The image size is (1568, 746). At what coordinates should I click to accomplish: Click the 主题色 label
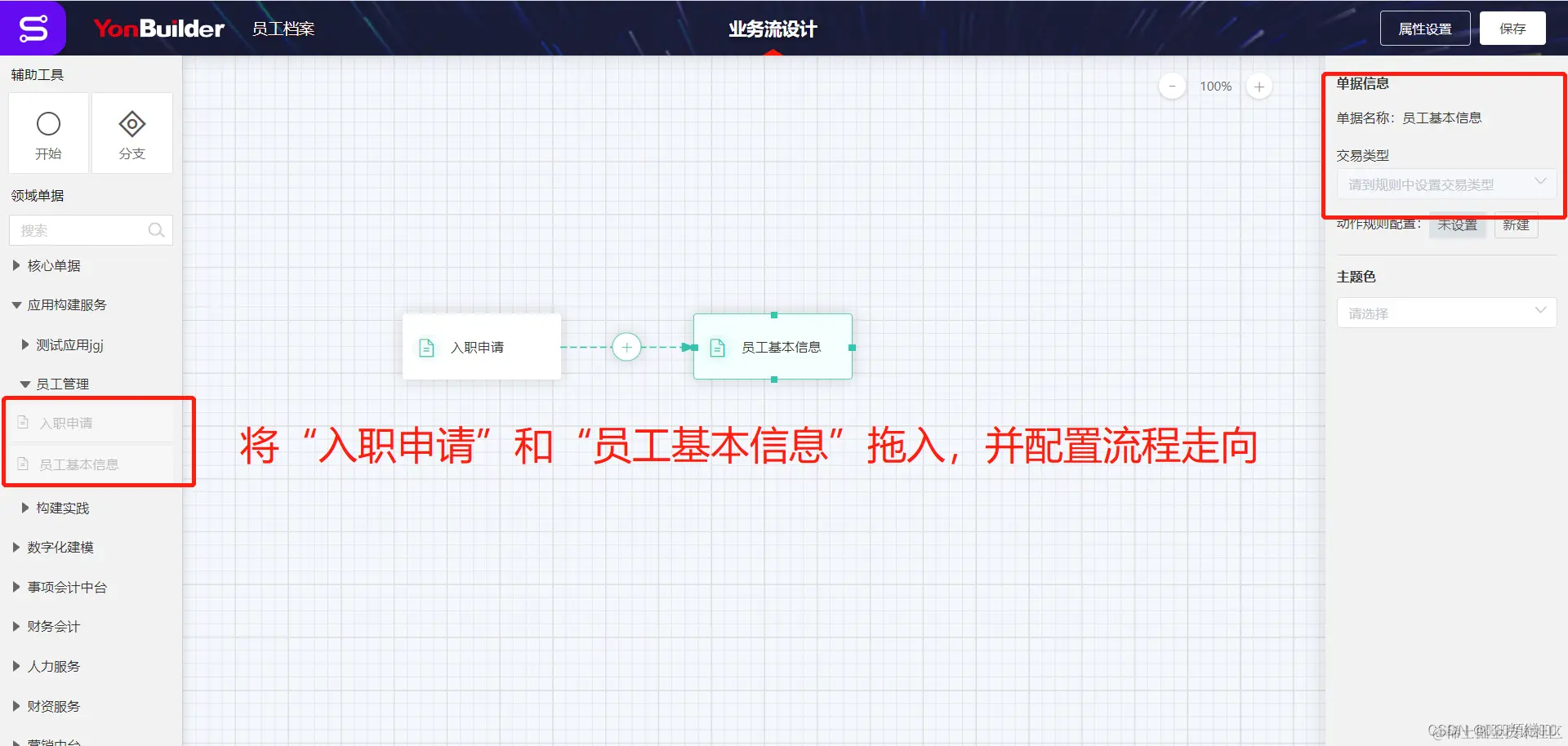click(x=1356, y=277)
